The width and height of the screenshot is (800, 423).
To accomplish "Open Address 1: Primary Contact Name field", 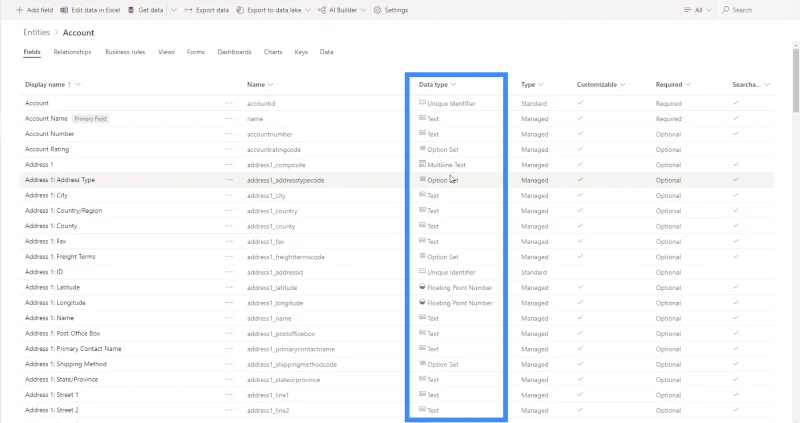I will coord(73,349).
